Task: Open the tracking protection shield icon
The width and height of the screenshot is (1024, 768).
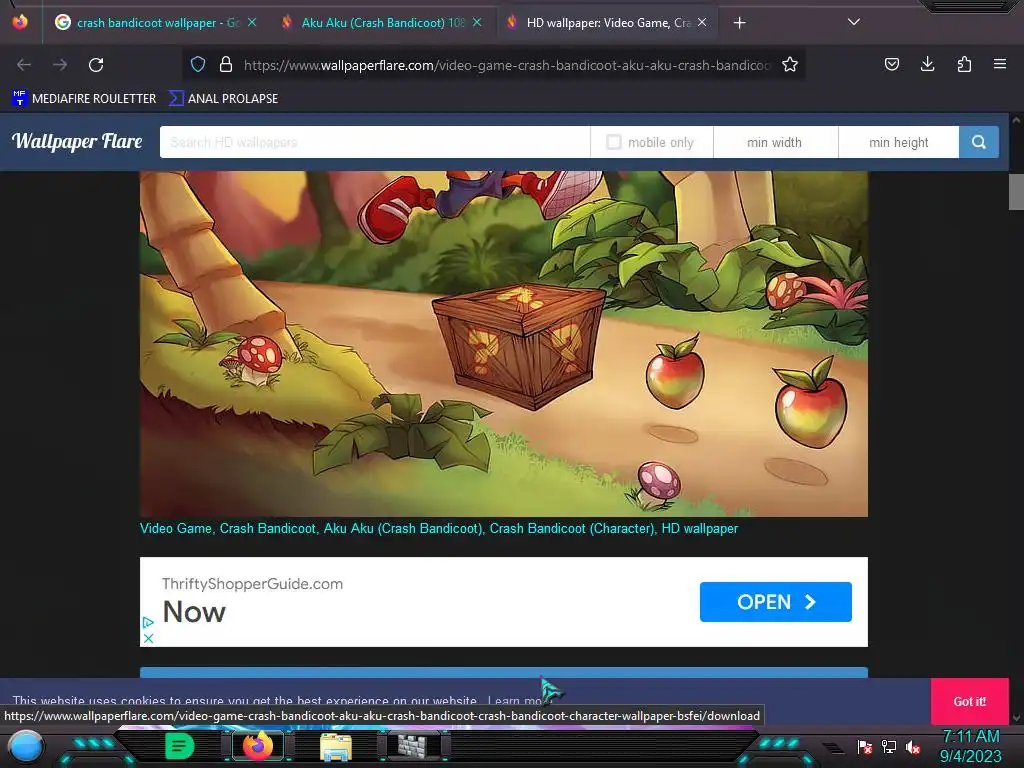Action: coord(198,65)
